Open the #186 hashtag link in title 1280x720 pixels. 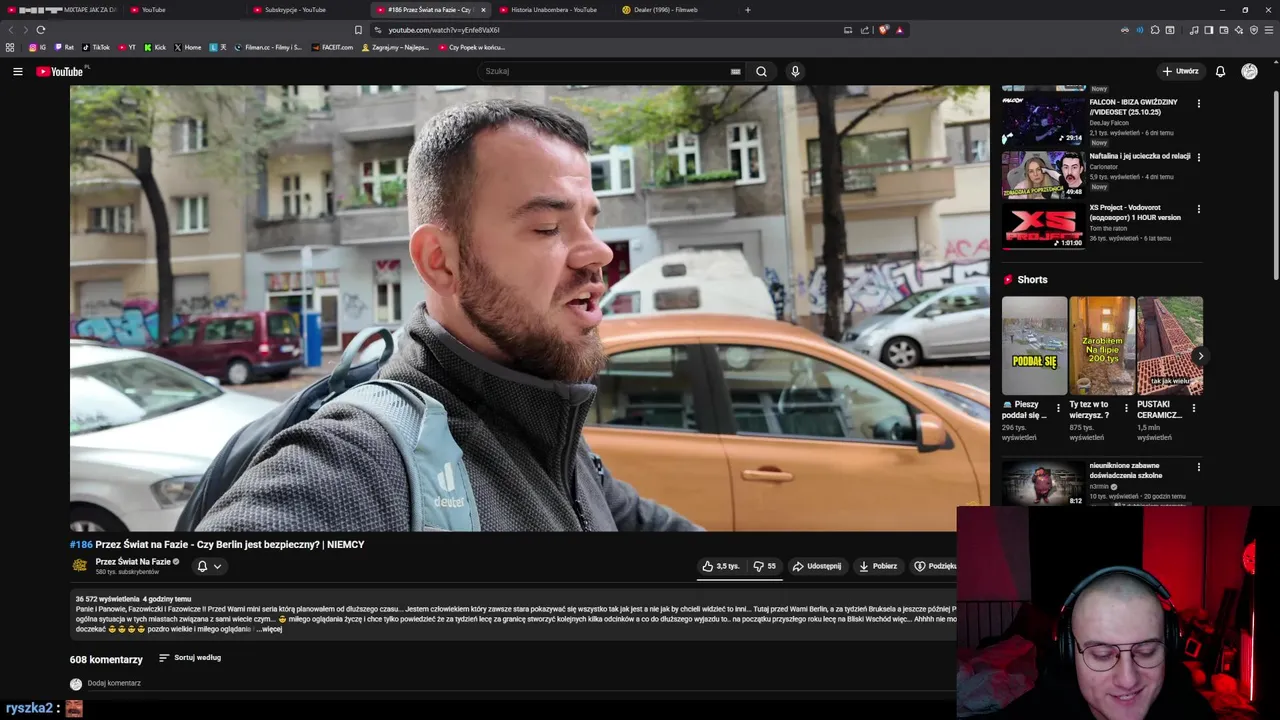(81, 545)
